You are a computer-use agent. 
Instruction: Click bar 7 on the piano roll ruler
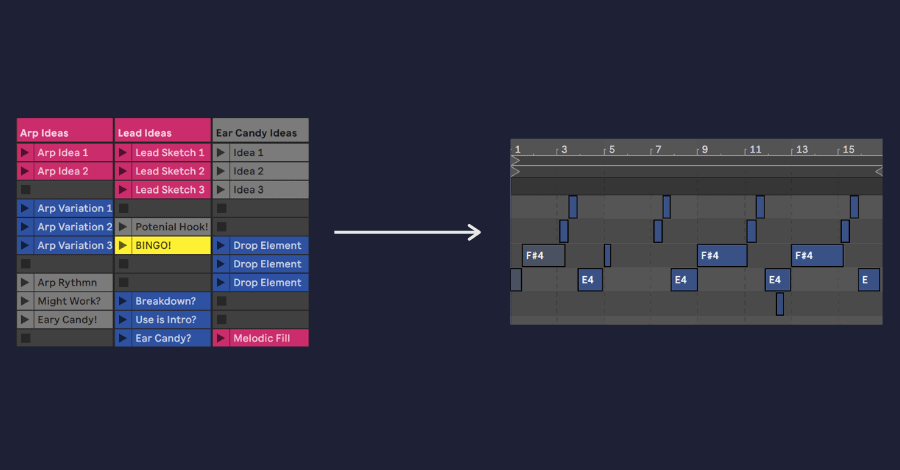pyautogui.click(x=658, y=150)
